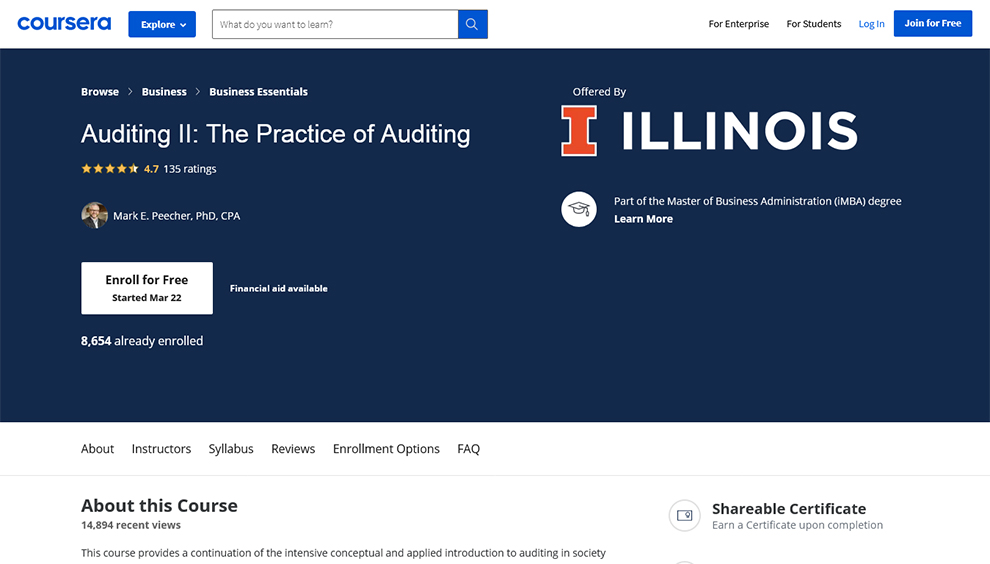
Task: Open the For Students link
Action: point(813,24)
